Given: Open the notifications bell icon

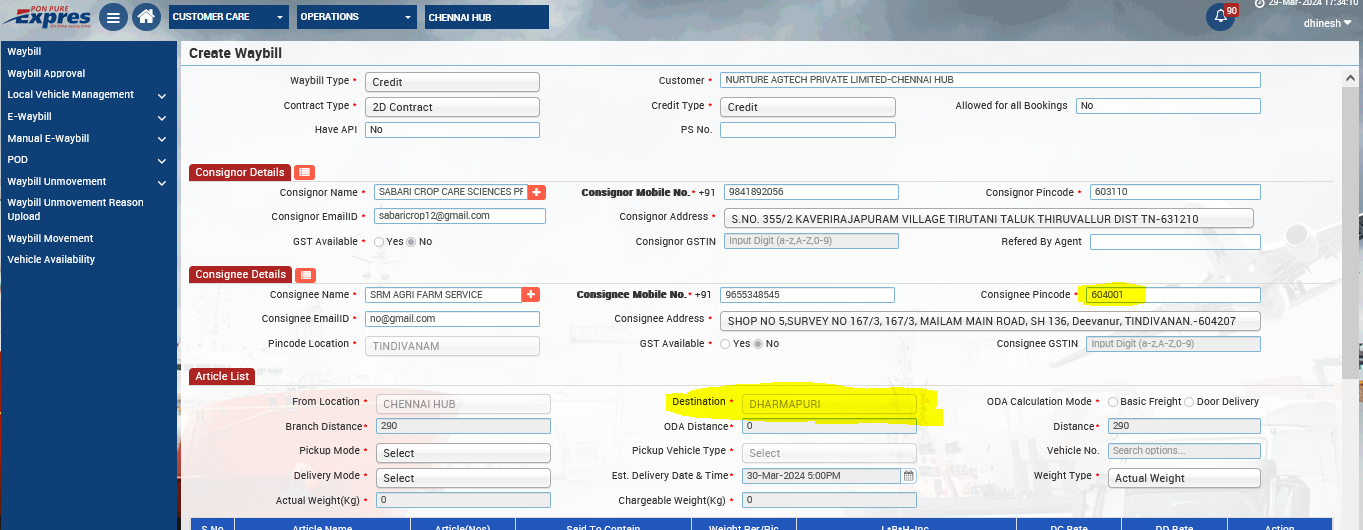Looking at the screenshot, I should pos(1220,17).
